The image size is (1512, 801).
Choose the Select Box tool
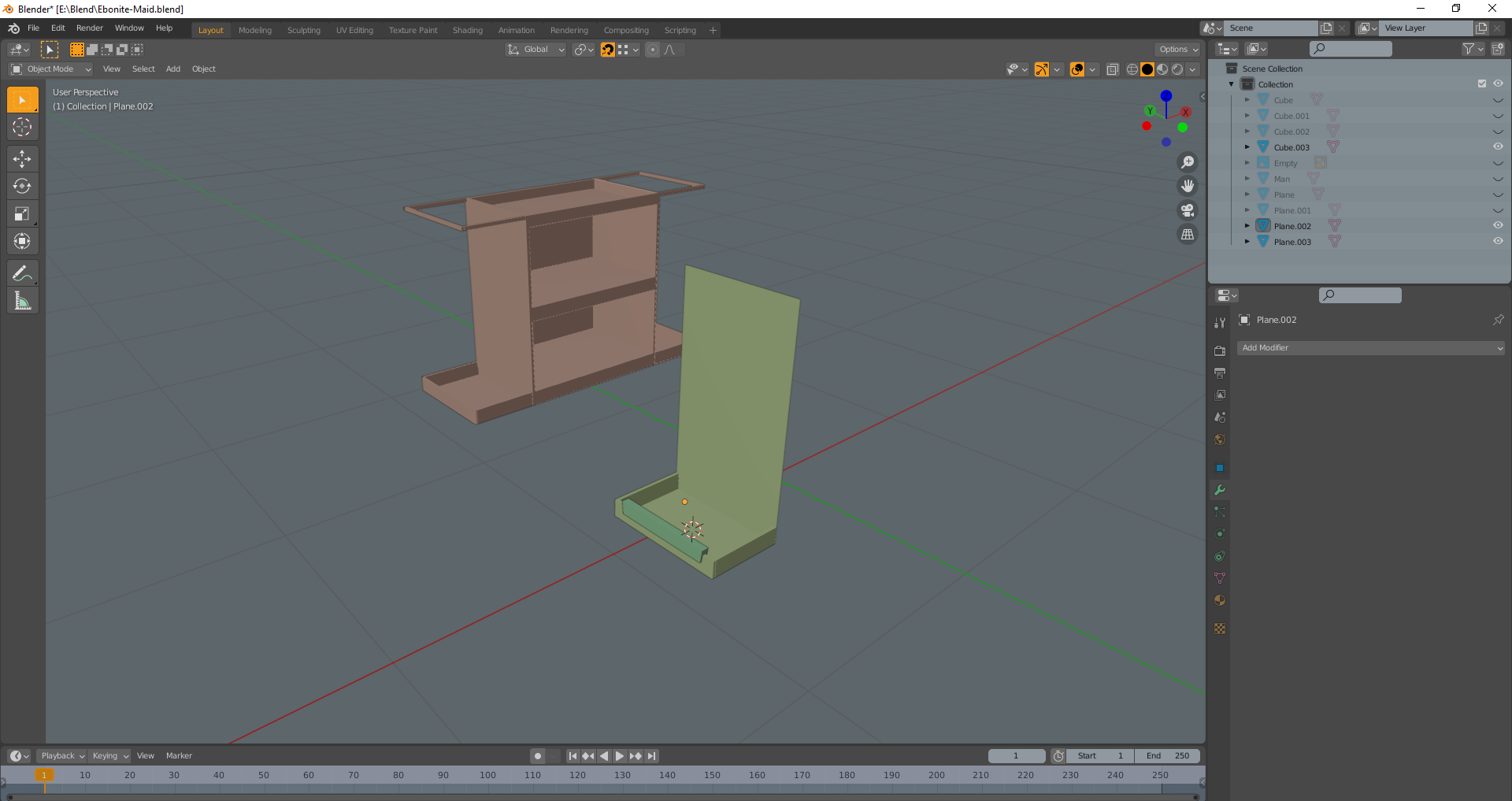(22, 100)
